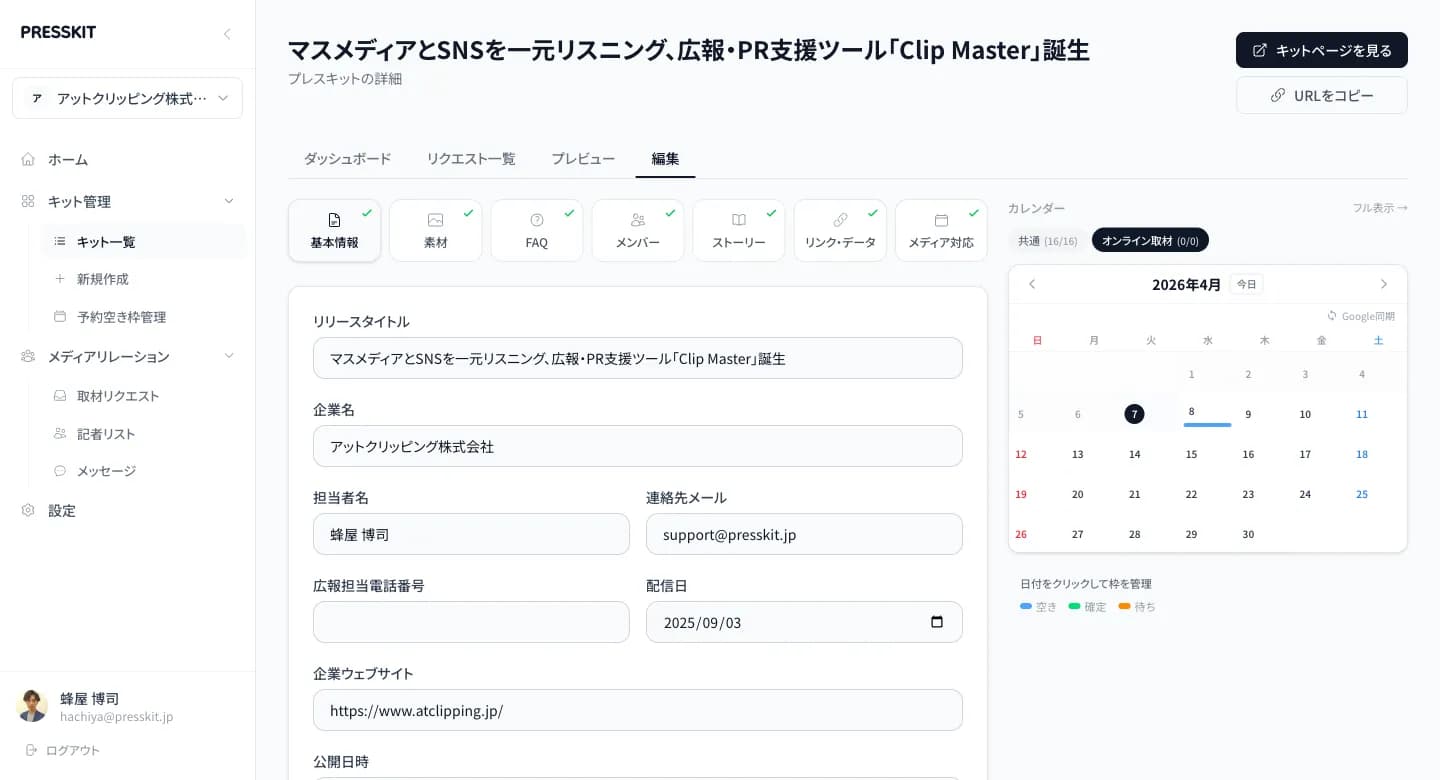This screenshot has height=780, width=1440.
Task: Click the ログアウト exit icon
Action: click(x=31, y=750)
